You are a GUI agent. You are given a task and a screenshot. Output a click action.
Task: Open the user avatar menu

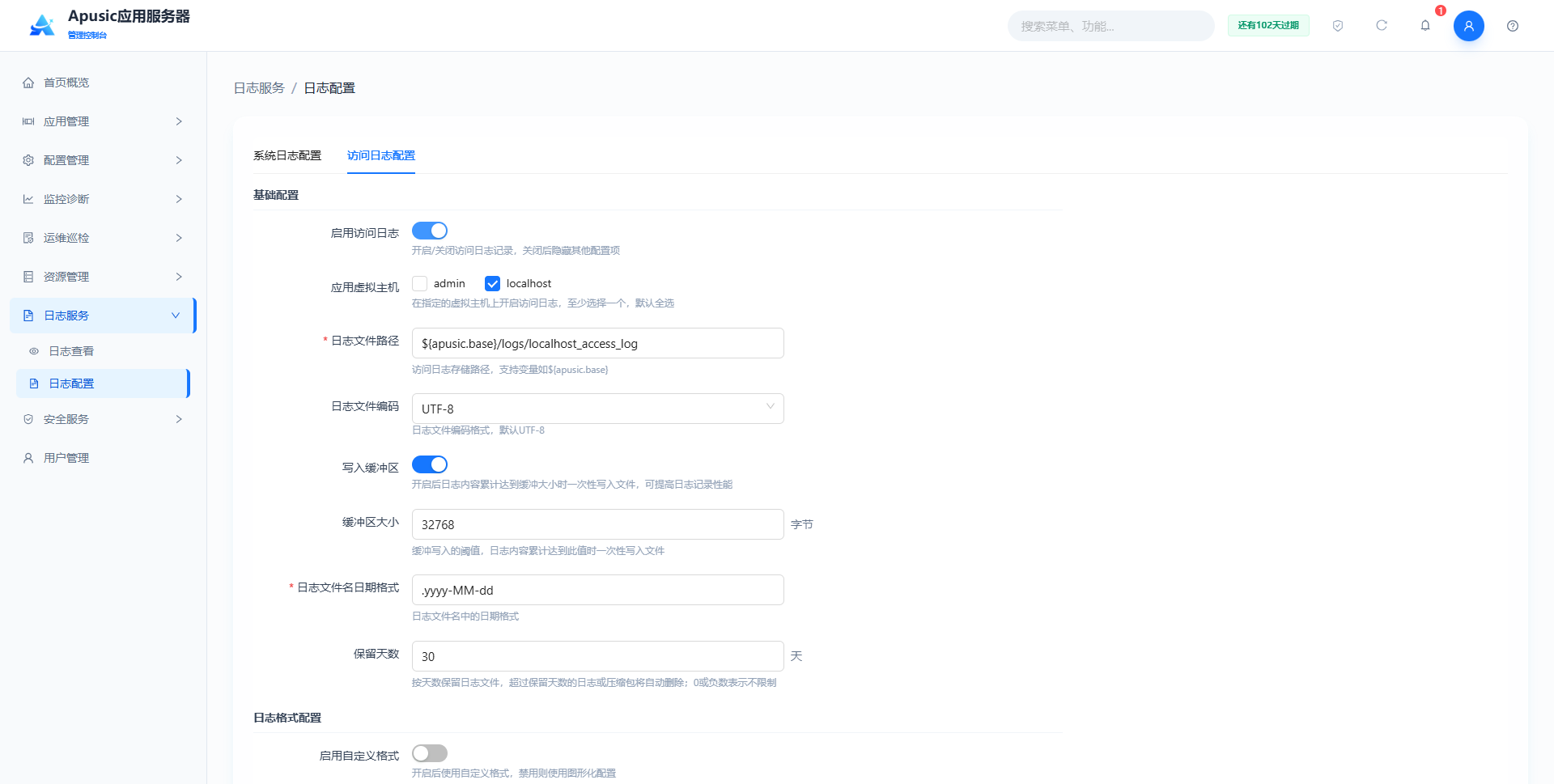pyautogui.click(x=1468, y=26)
